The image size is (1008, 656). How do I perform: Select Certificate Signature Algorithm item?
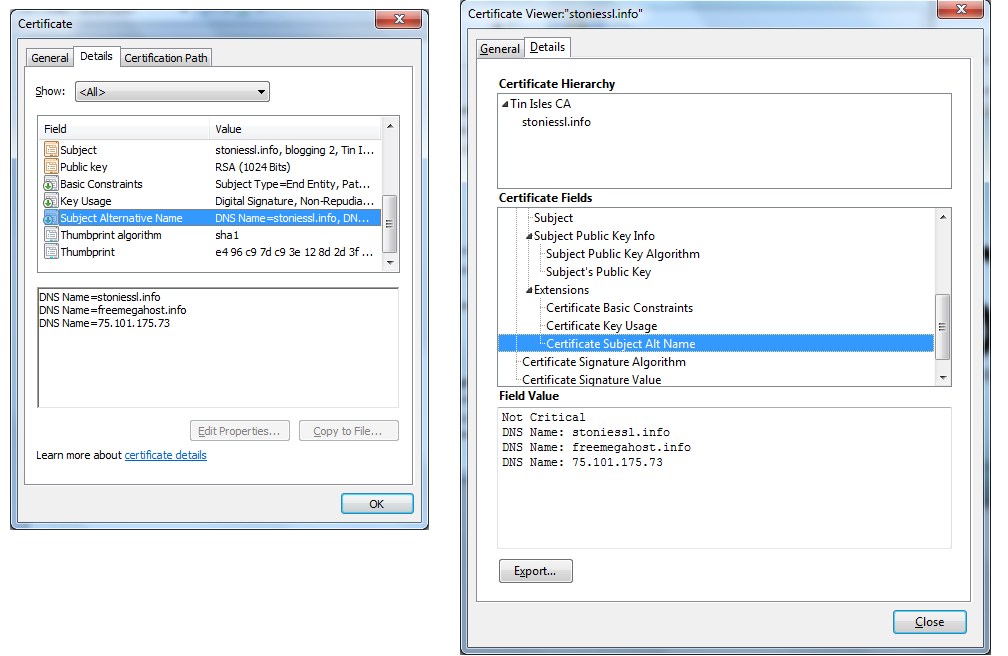[x=604, y=361]
